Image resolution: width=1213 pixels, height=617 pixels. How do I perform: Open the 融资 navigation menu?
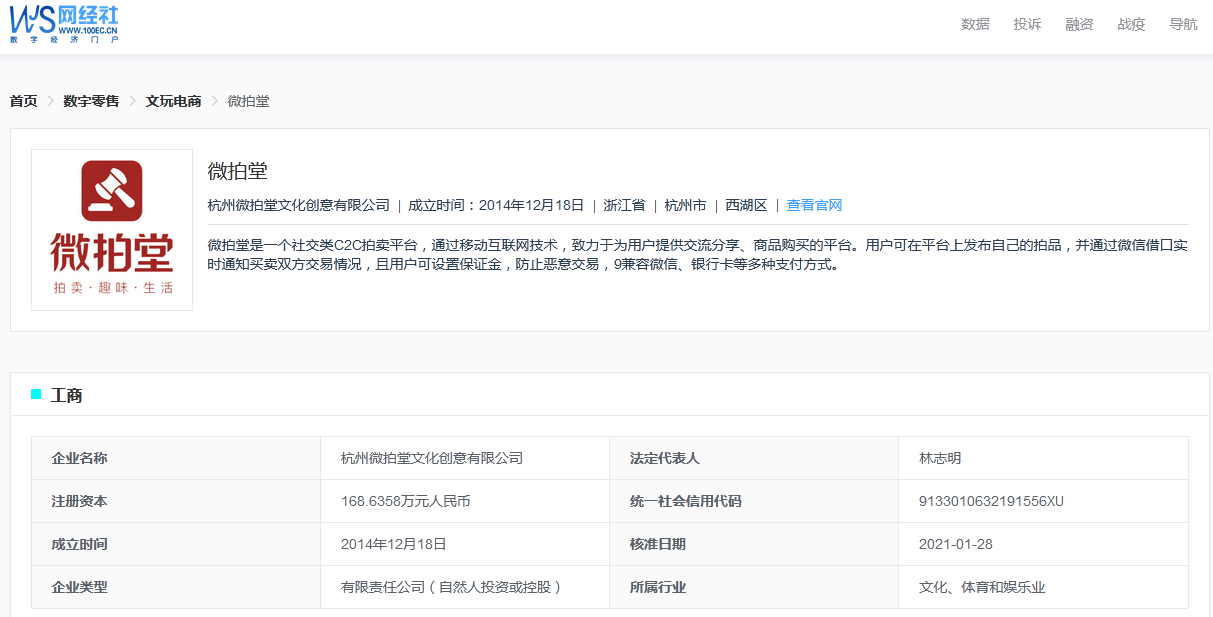1079,24
